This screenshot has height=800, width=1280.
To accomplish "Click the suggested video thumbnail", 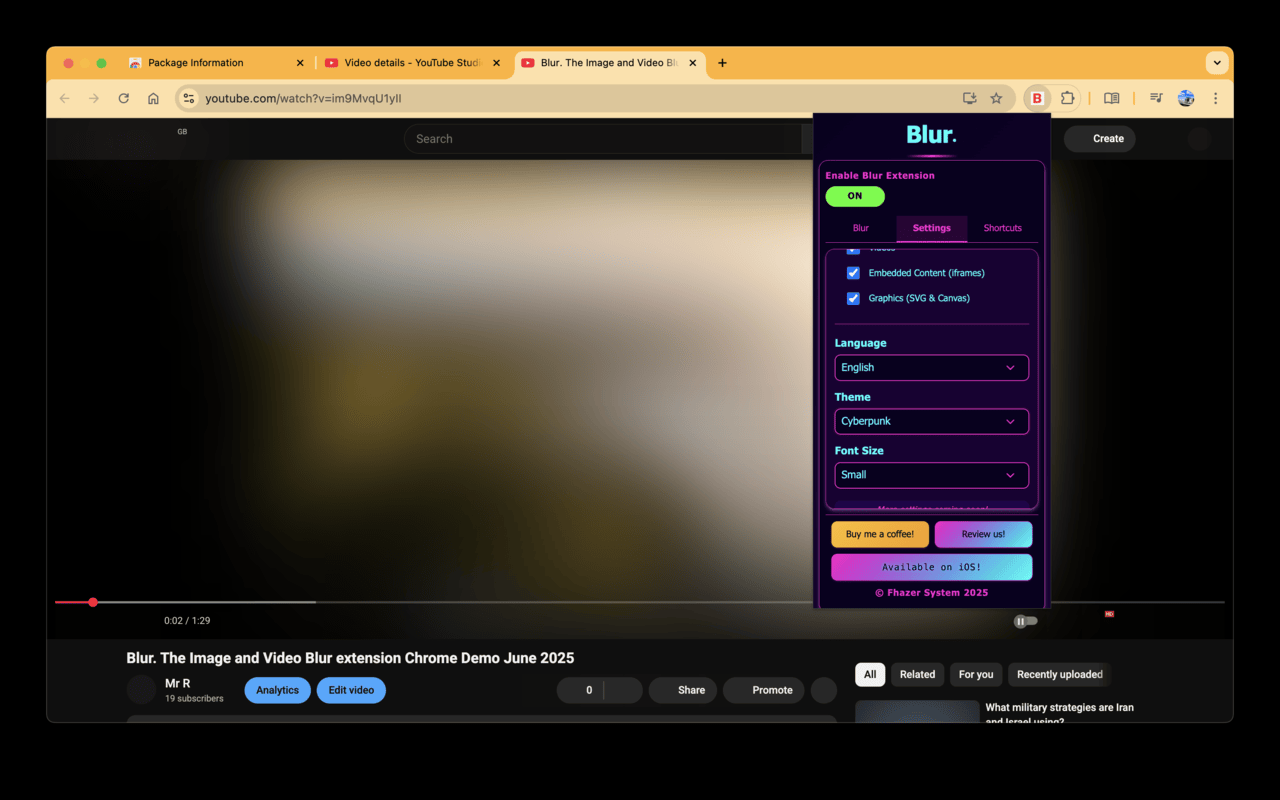I will pos(917,711).
